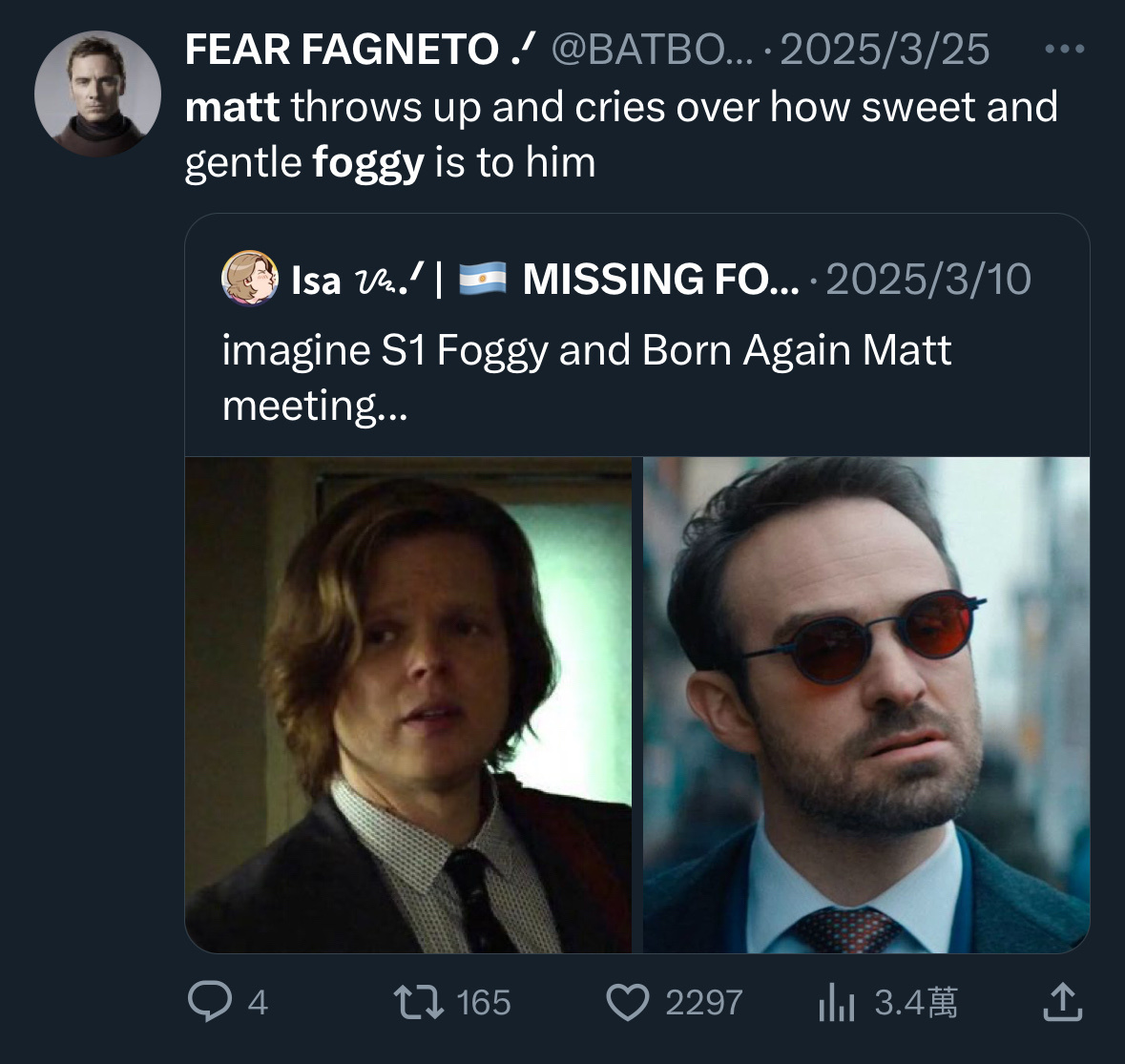Screen dimensions: 1125x1064
Task: Open the tweet via 2025/3/25 timestamp
Action: click(885, 50)
